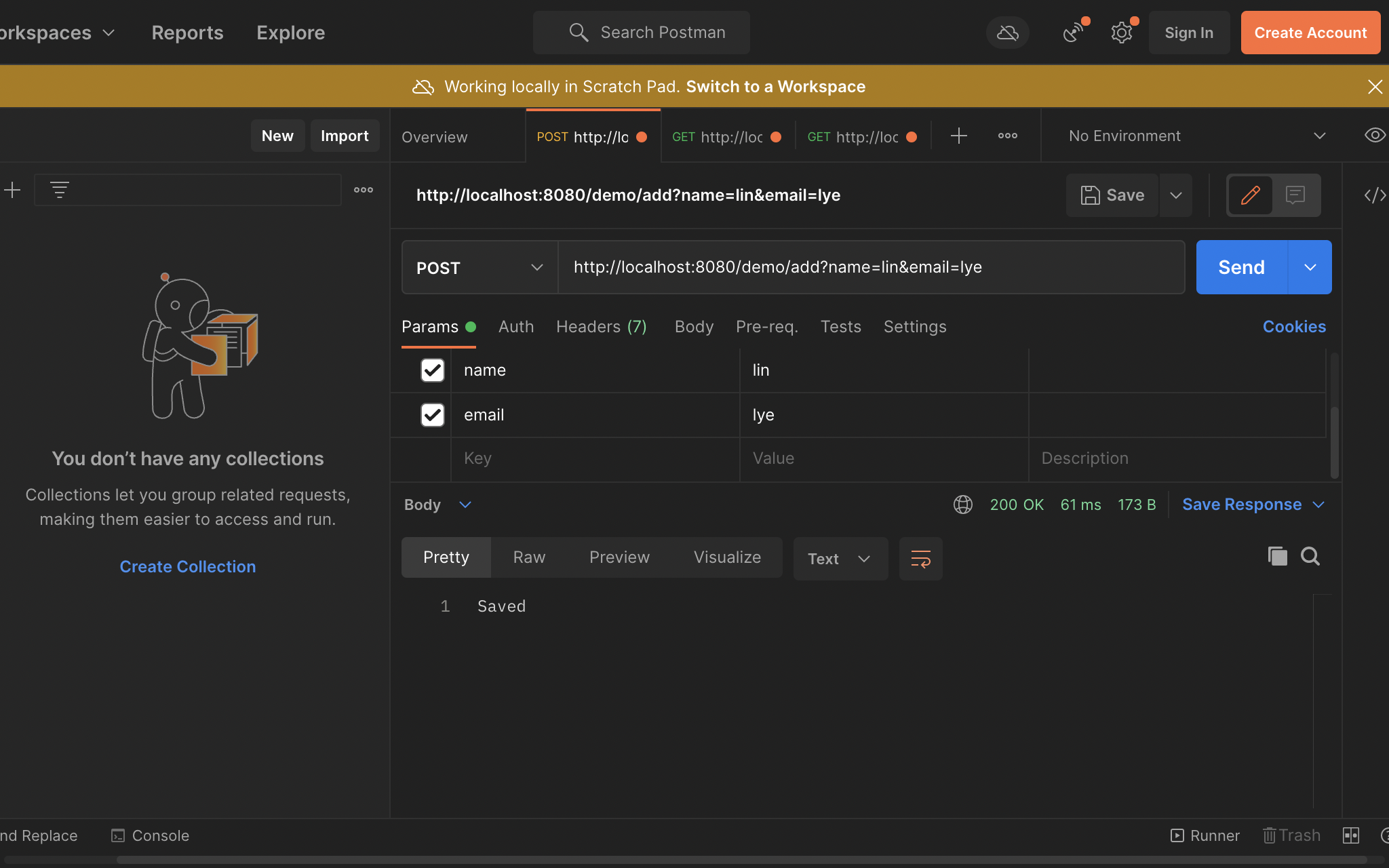This screenshot has width=1389, height=868.
Task: Switch response view to Raw tab
Action: pos(529,557)
